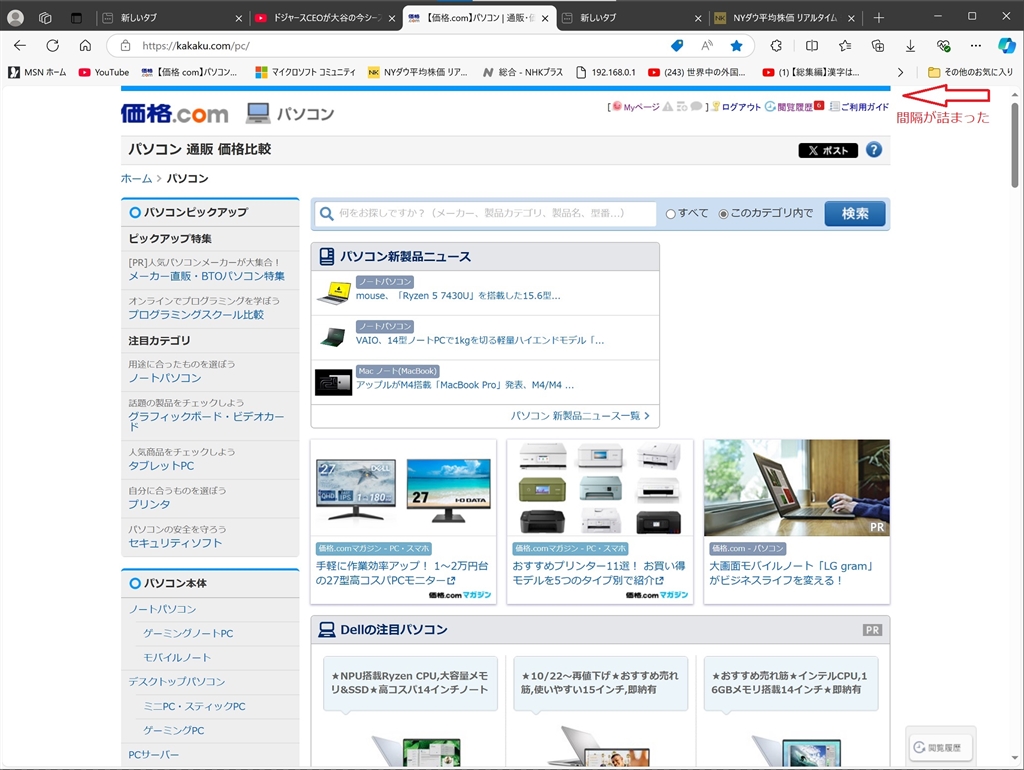Click the ログアウト link

point(741,106)
